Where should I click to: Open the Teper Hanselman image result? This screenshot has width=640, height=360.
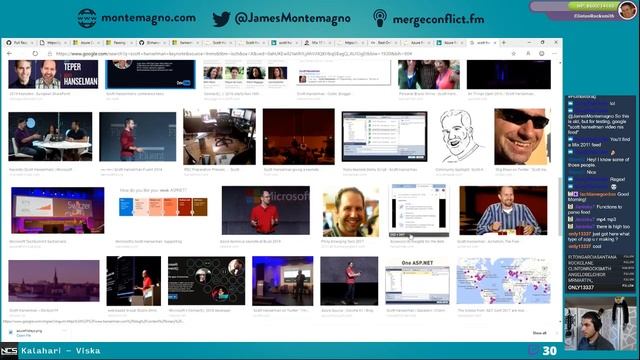pyautogui.click(x=53, y=74)
